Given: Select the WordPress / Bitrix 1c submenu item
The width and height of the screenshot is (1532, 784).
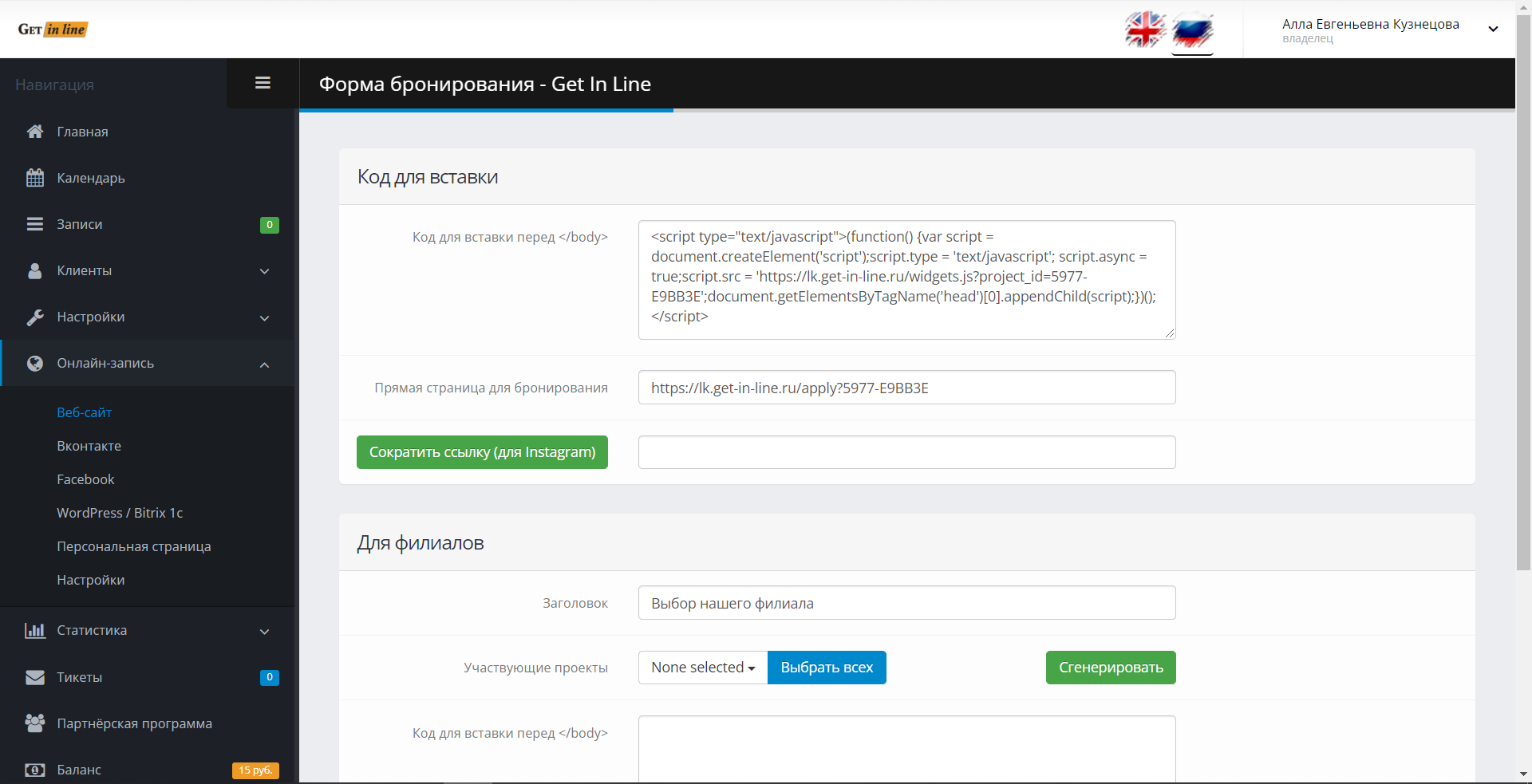Looking at the screenshot, I should 120,513.
